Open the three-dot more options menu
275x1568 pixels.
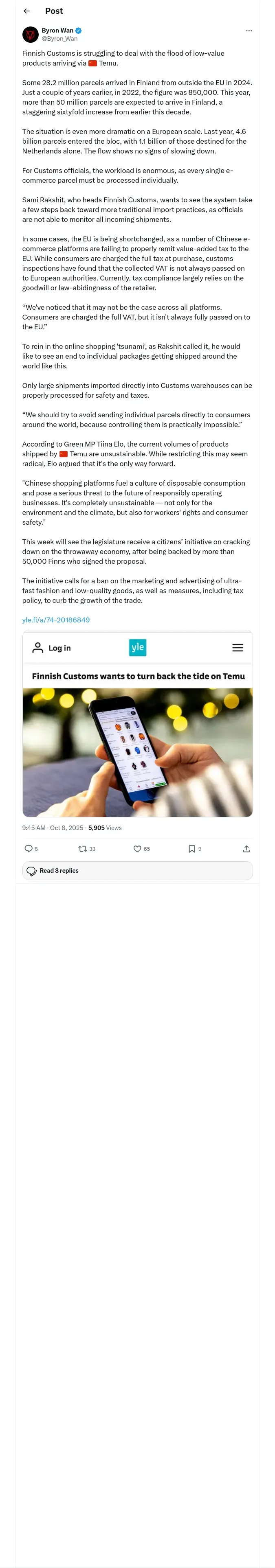(249, 31)
